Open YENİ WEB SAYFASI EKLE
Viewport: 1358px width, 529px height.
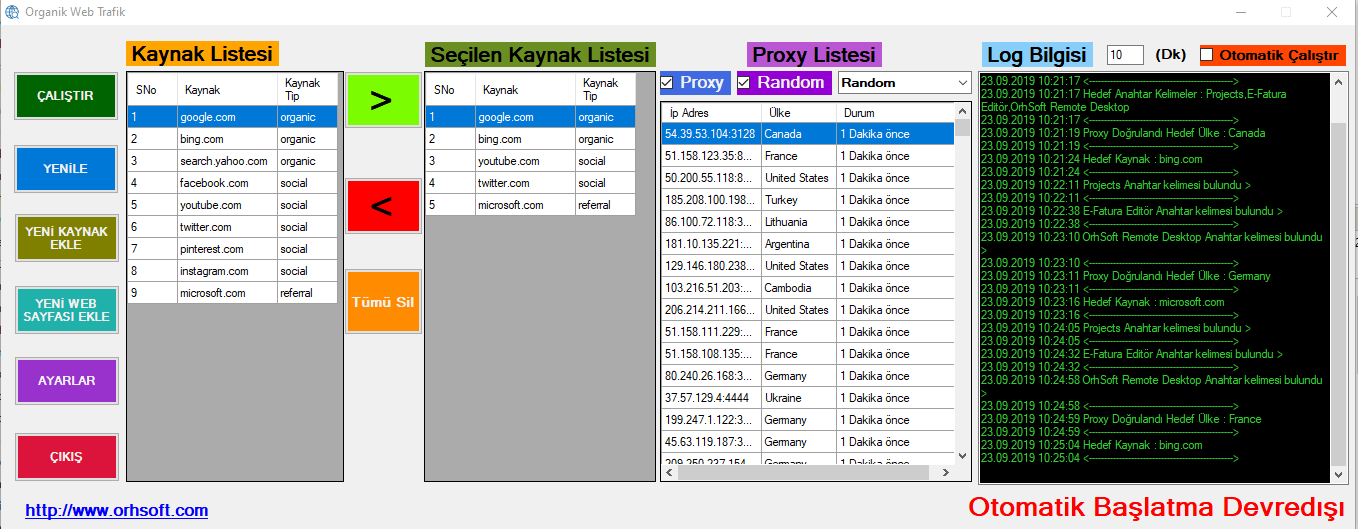click(66, 310)
